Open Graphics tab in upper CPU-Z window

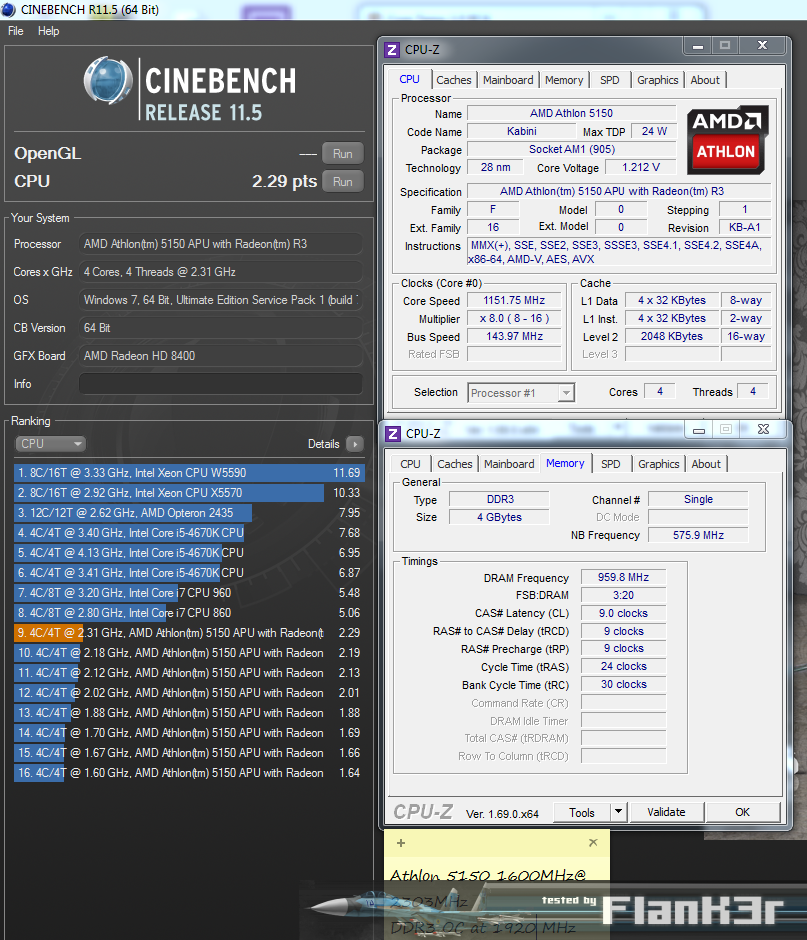coord(658,80)
